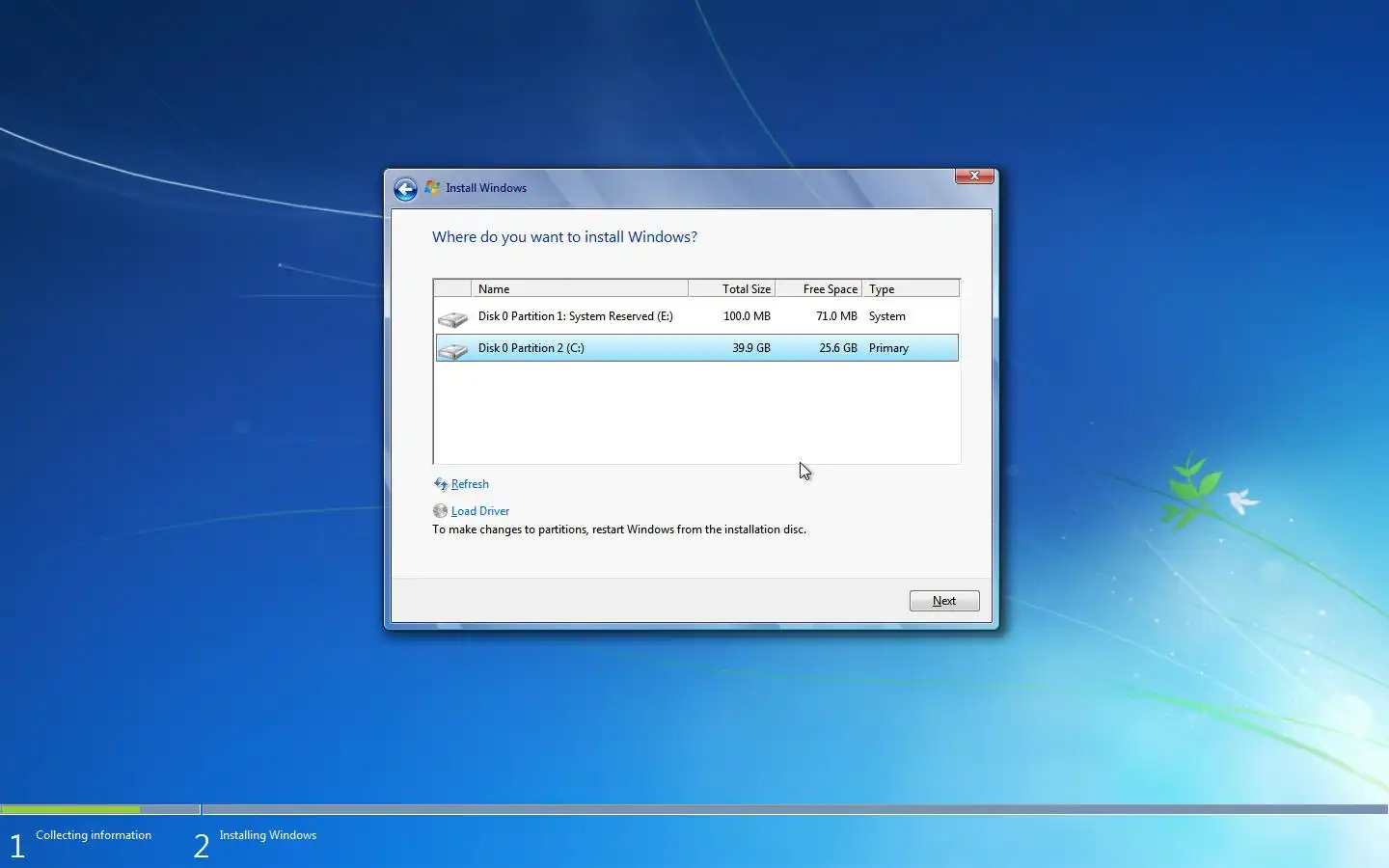1389x868 pixels.
Task: Click the partition changes restart notice text
Action: (x=619, y=529)
